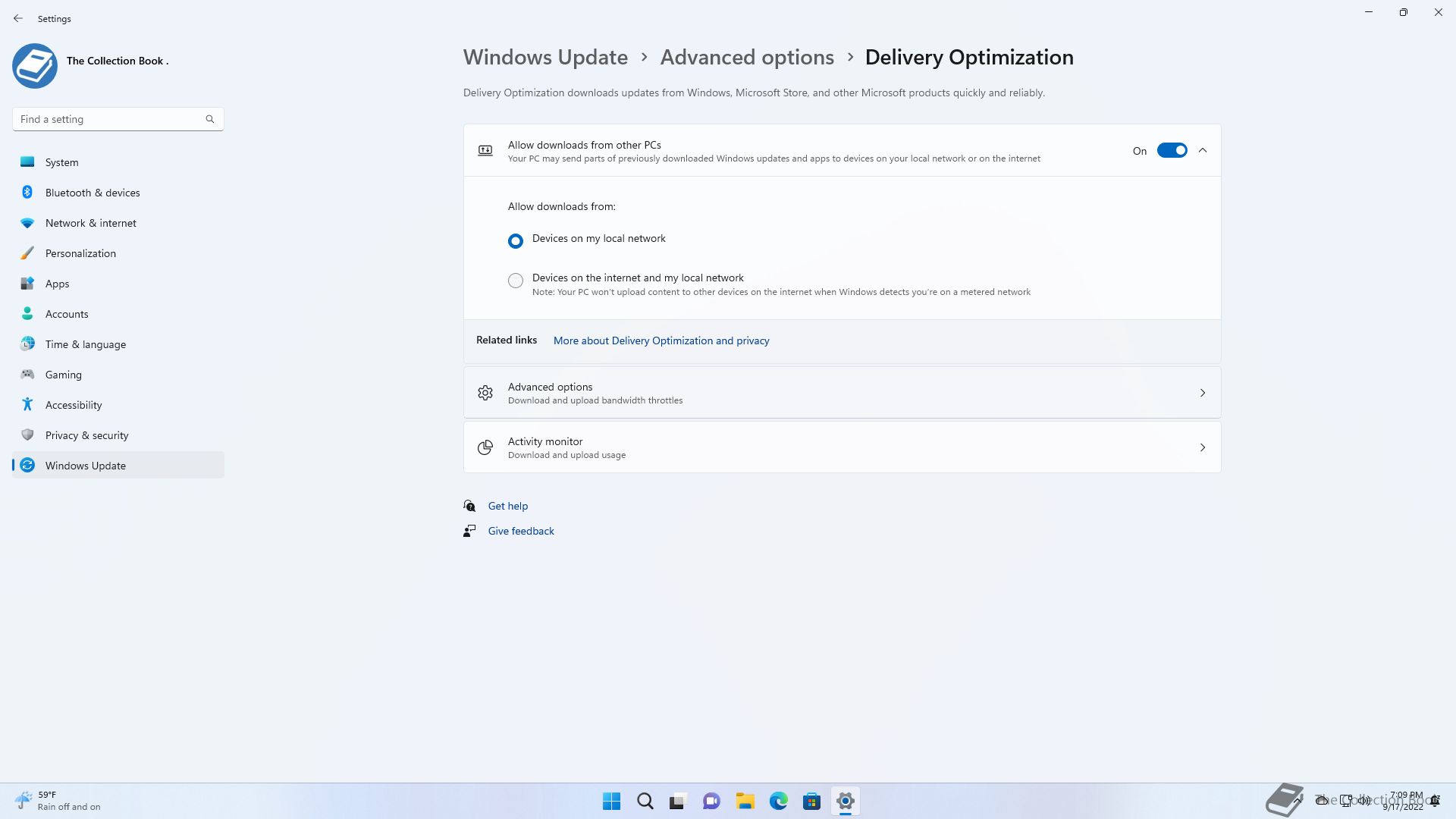
Task: Open Activity monitor chevron
Action: pos(1203,447)
